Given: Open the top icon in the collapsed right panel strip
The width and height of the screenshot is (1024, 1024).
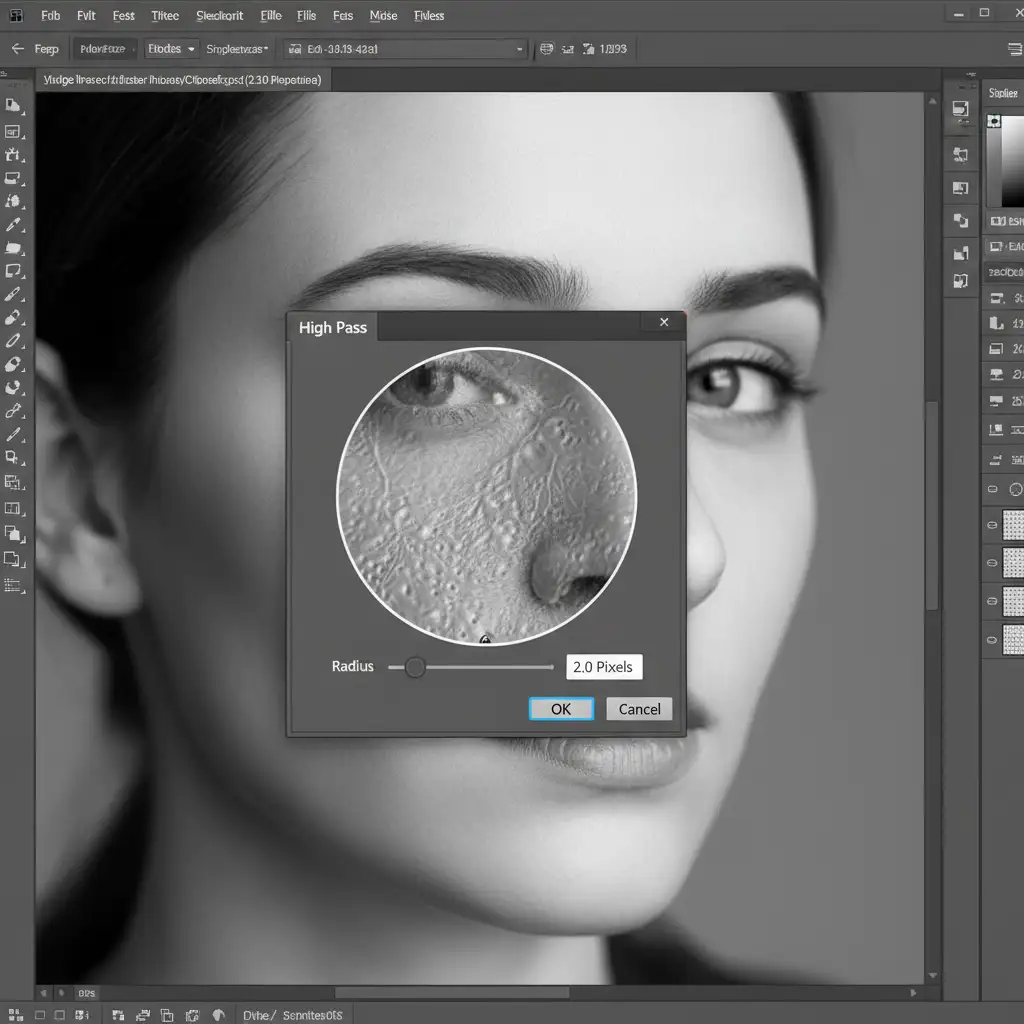Looking at the screenshot, I should pos(960,110).
